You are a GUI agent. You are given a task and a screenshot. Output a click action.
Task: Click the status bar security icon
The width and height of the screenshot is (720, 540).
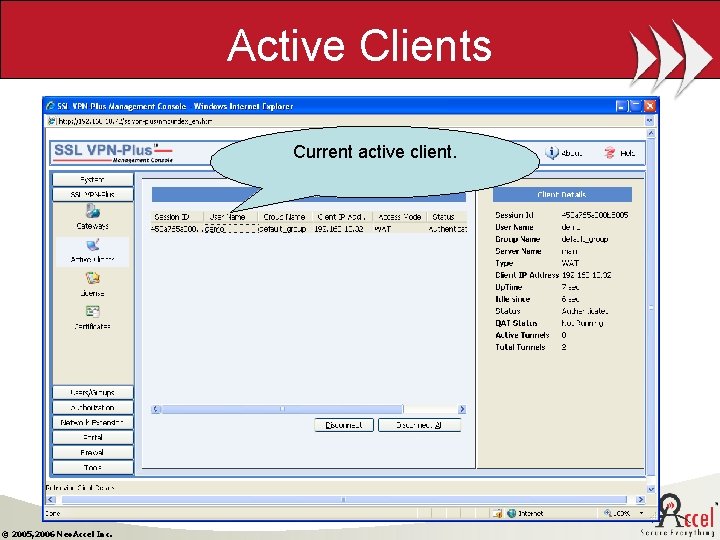(x=497, y=513)
